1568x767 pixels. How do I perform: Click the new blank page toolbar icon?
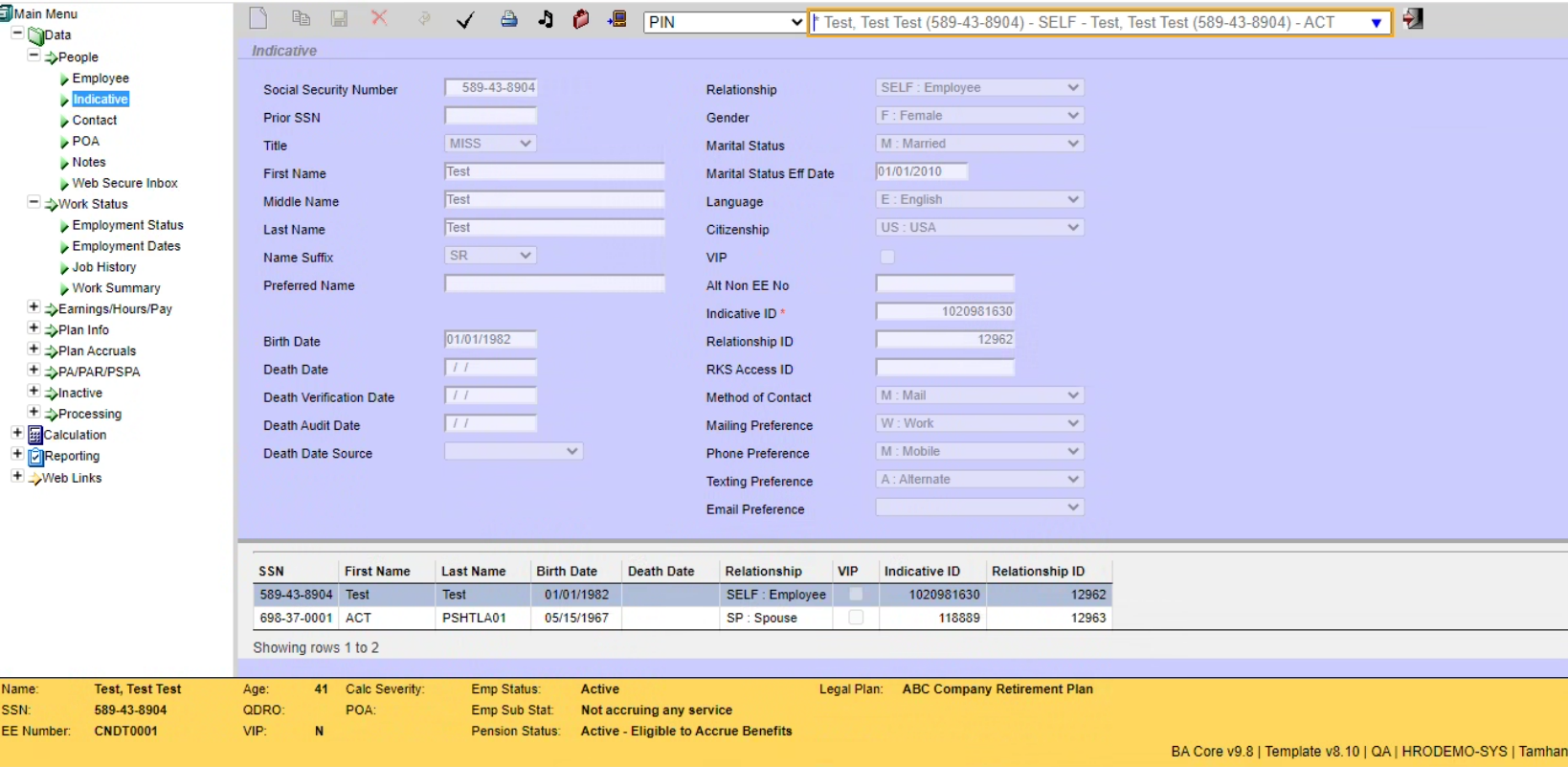click(258, 18)
